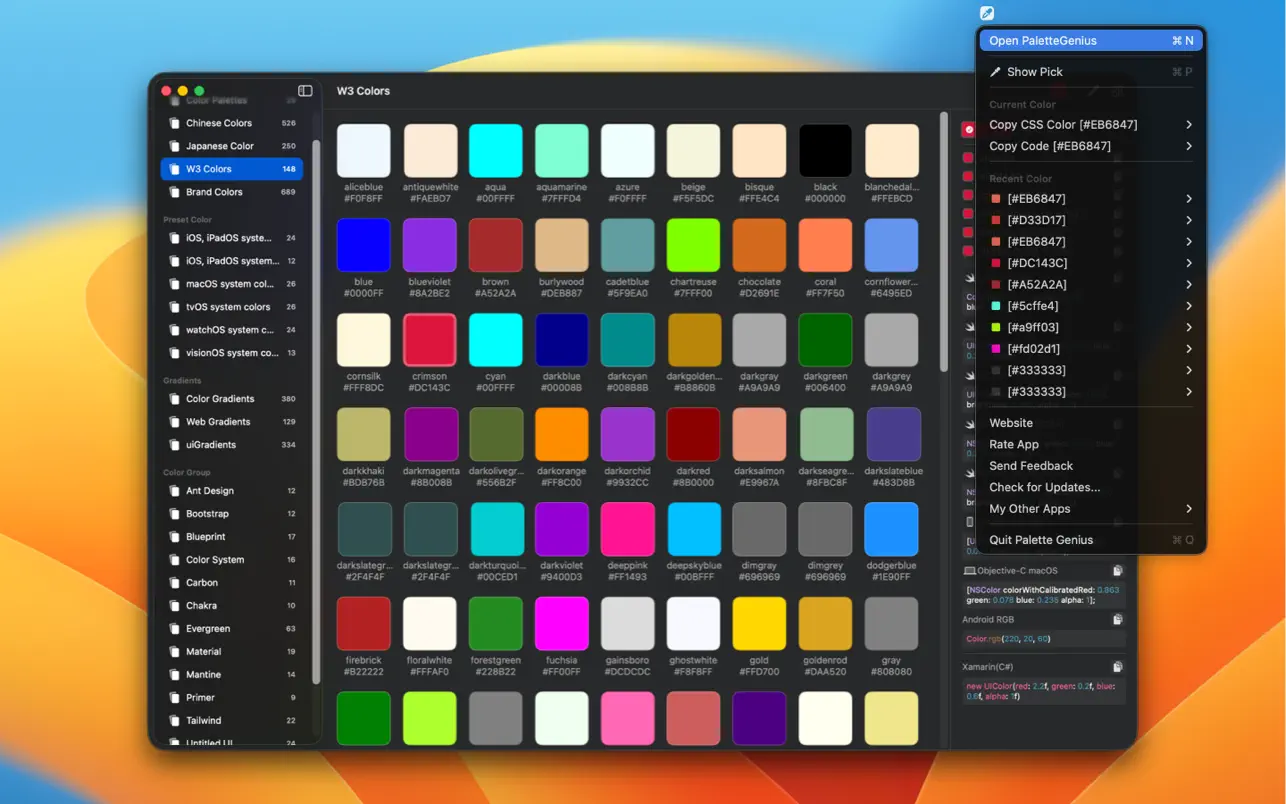Click the copy icon next to Objective-C macOS code
Screen dimensions: 1286x804
(x=1117, y=570)
